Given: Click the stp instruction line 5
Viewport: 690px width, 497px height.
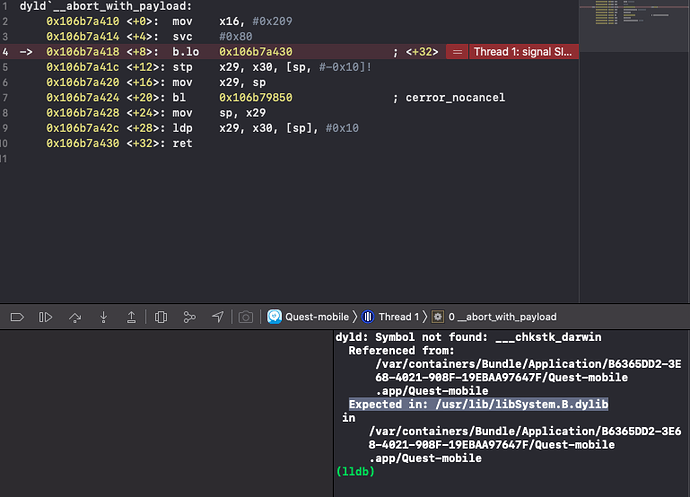Looking at the screenshot, I should (182, 67).
